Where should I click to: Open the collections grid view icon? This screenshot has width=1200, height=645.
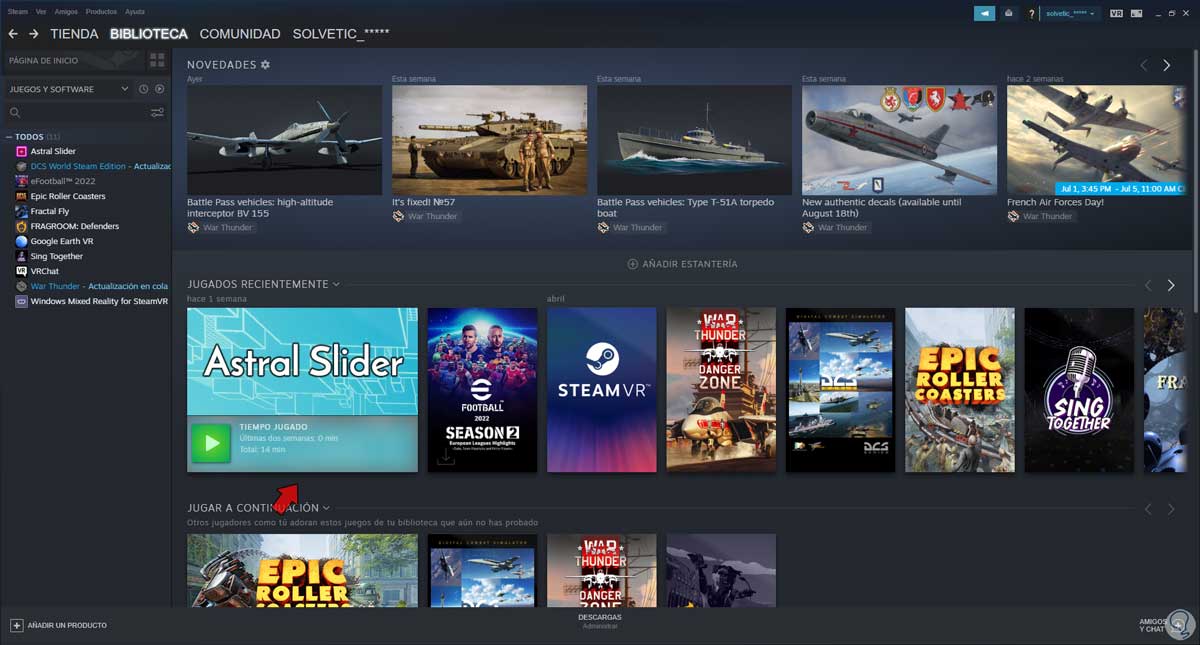[157, 60]
